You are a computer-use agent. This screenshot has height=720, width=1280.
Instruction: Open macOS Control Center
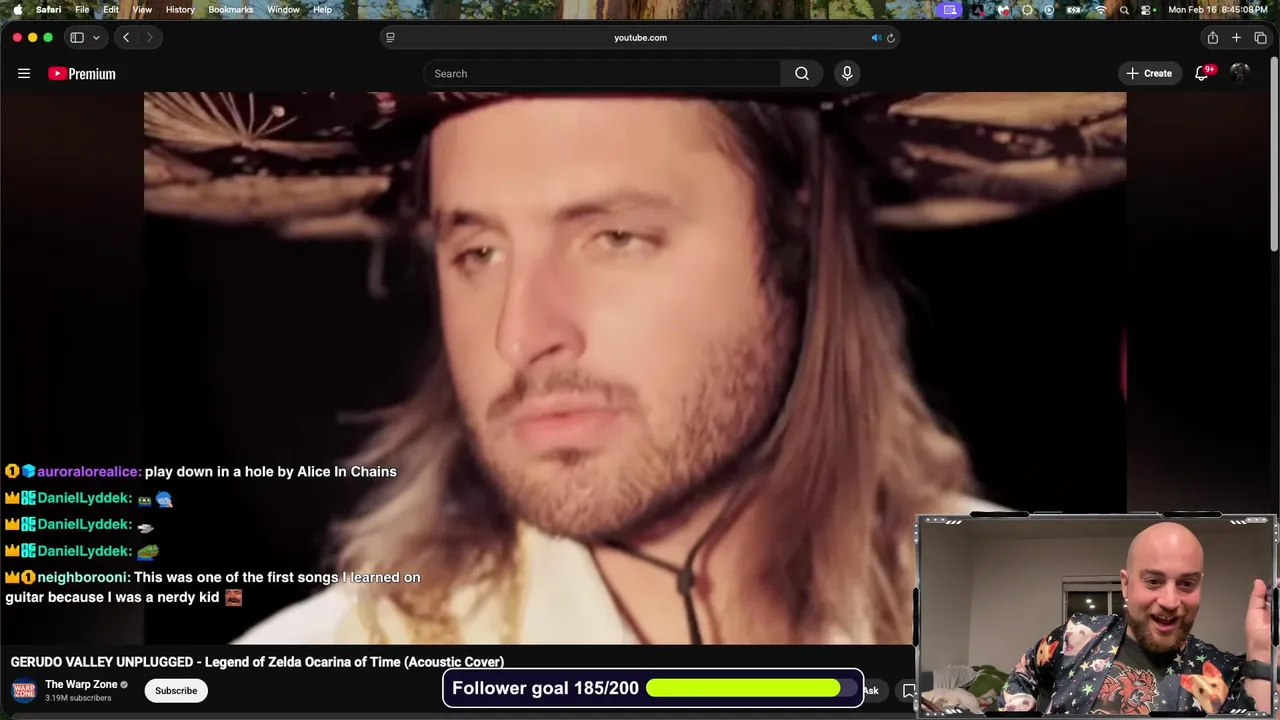point(1147,9)
